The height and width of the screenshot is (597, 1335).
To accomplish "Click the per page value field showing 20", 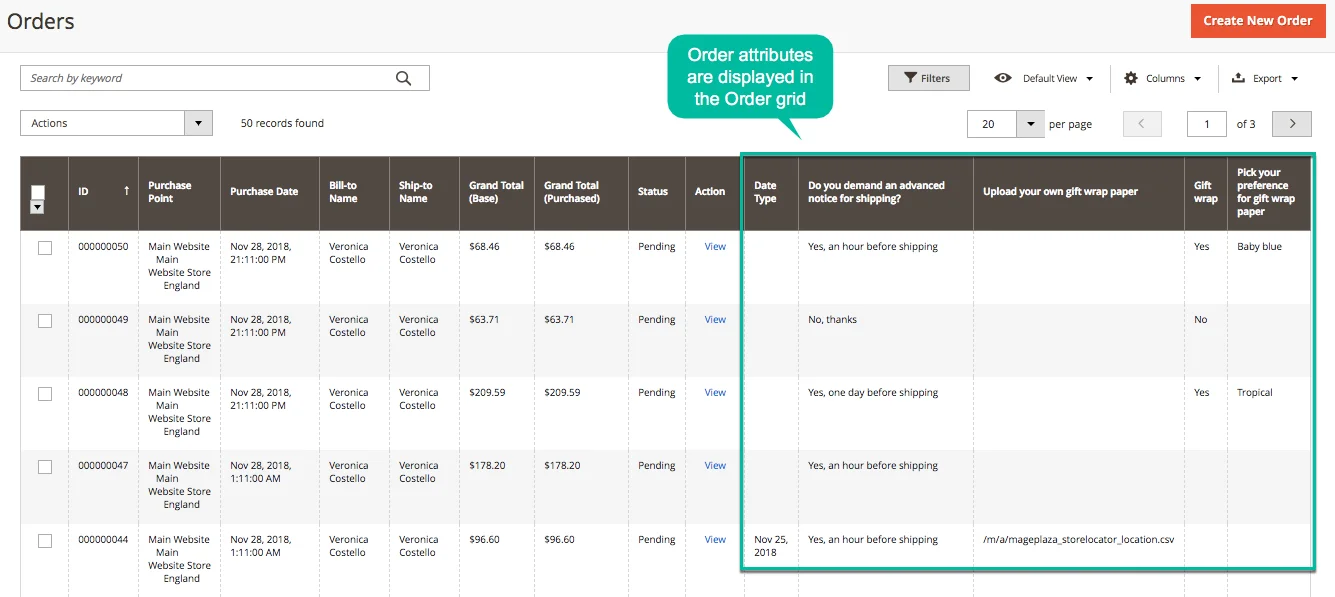I will [992, 124].
